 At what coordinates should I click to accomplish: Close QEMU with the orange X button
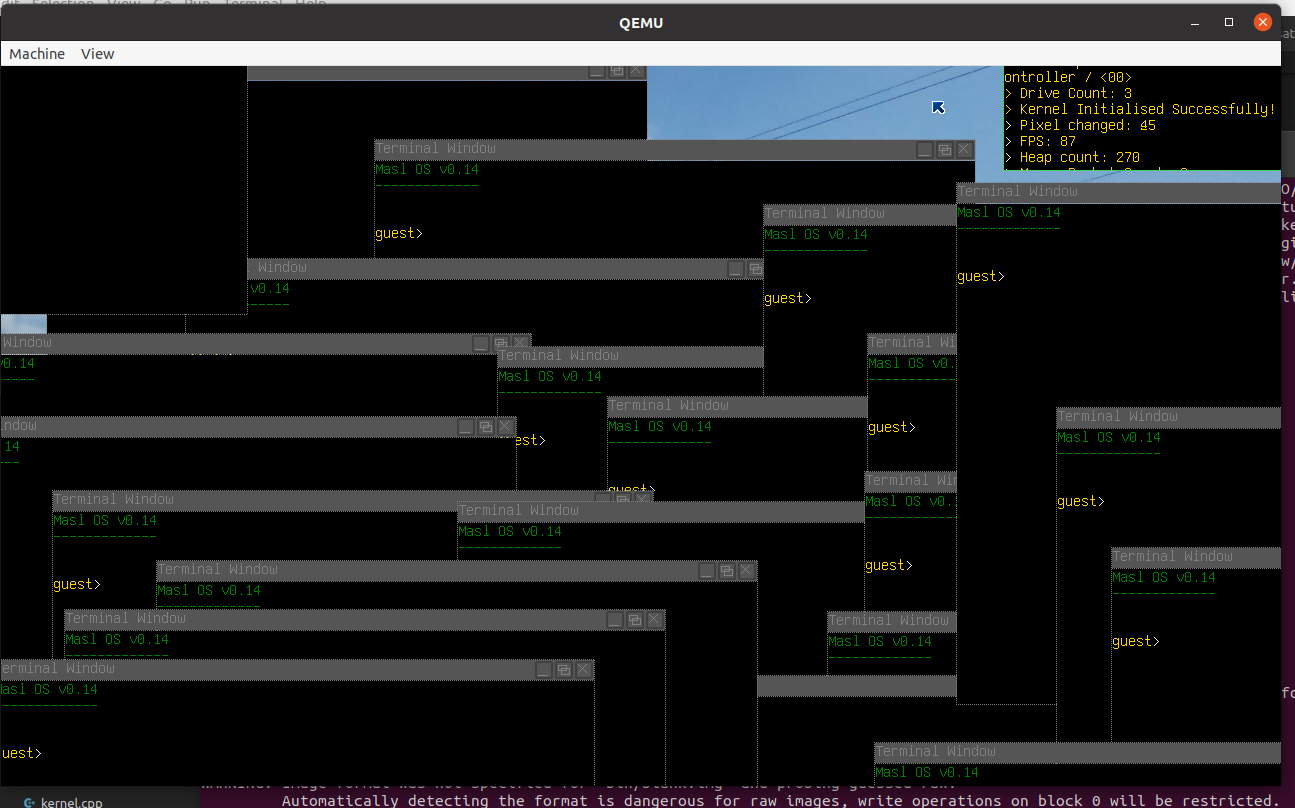pyautogui.click(x=1264, y=22)
